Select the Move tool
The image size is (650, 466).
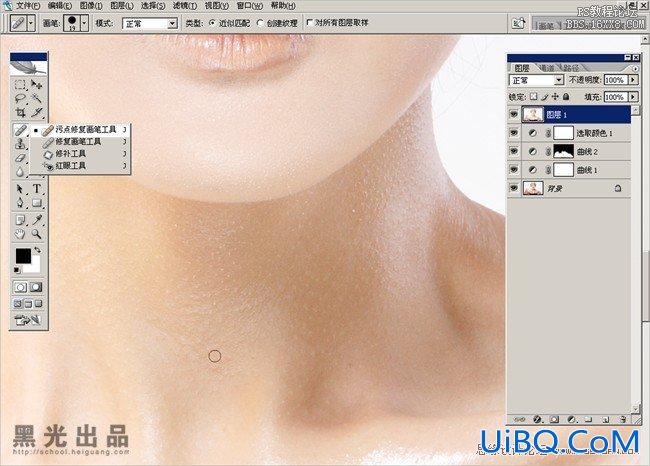[x=37, y=85]
